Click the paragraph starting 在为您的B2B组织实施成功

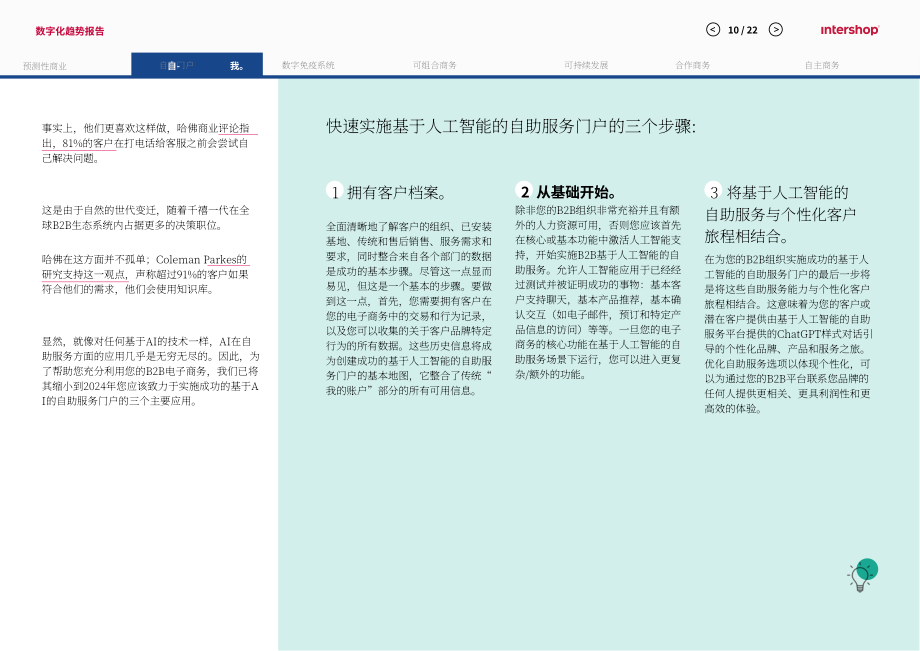click(x=789, y=334)
